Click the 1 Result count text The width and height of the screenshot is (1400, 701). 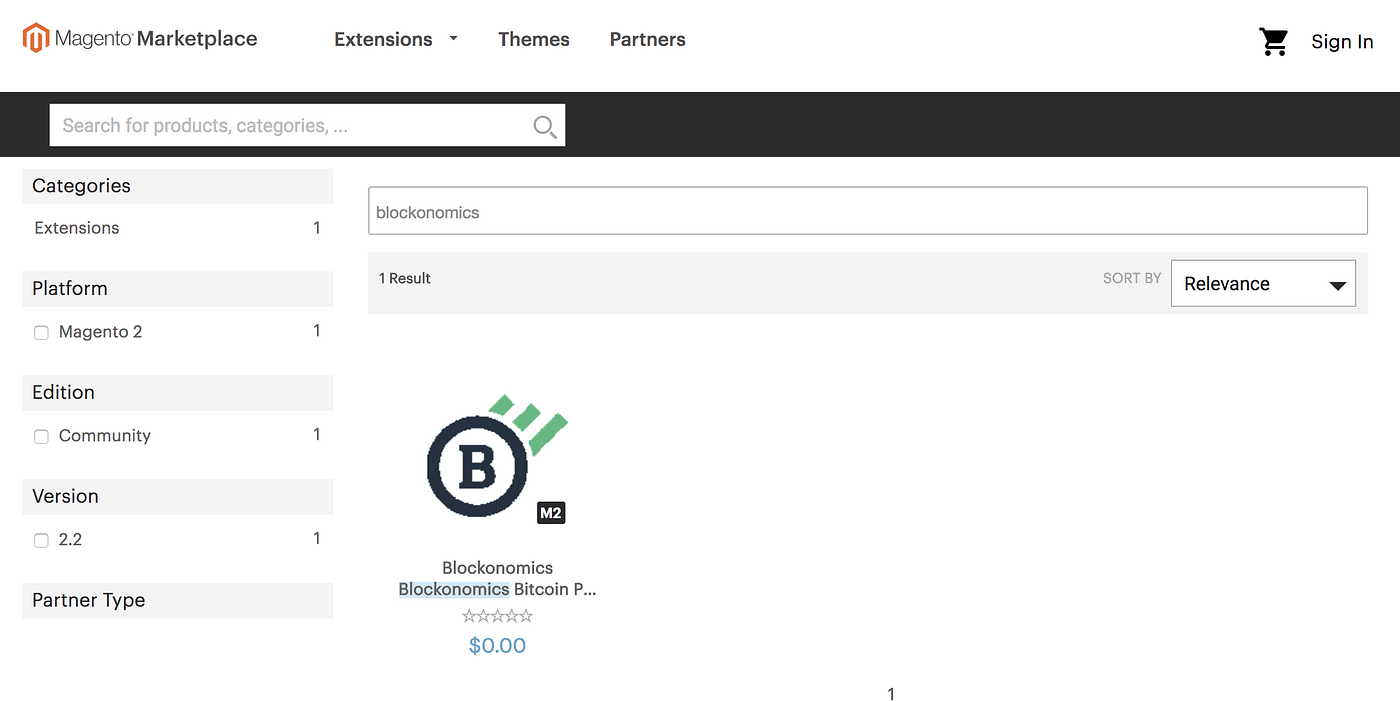(x=405, y=278)
